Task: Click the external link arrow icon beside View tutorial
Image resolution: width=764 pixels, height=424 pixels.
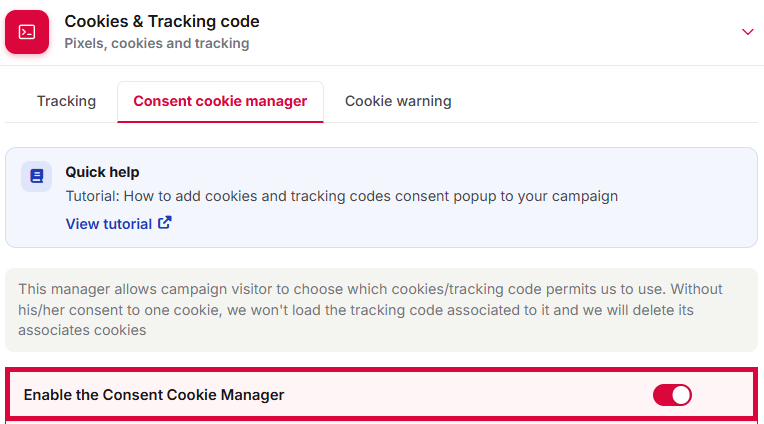Action: pos(165,223)
